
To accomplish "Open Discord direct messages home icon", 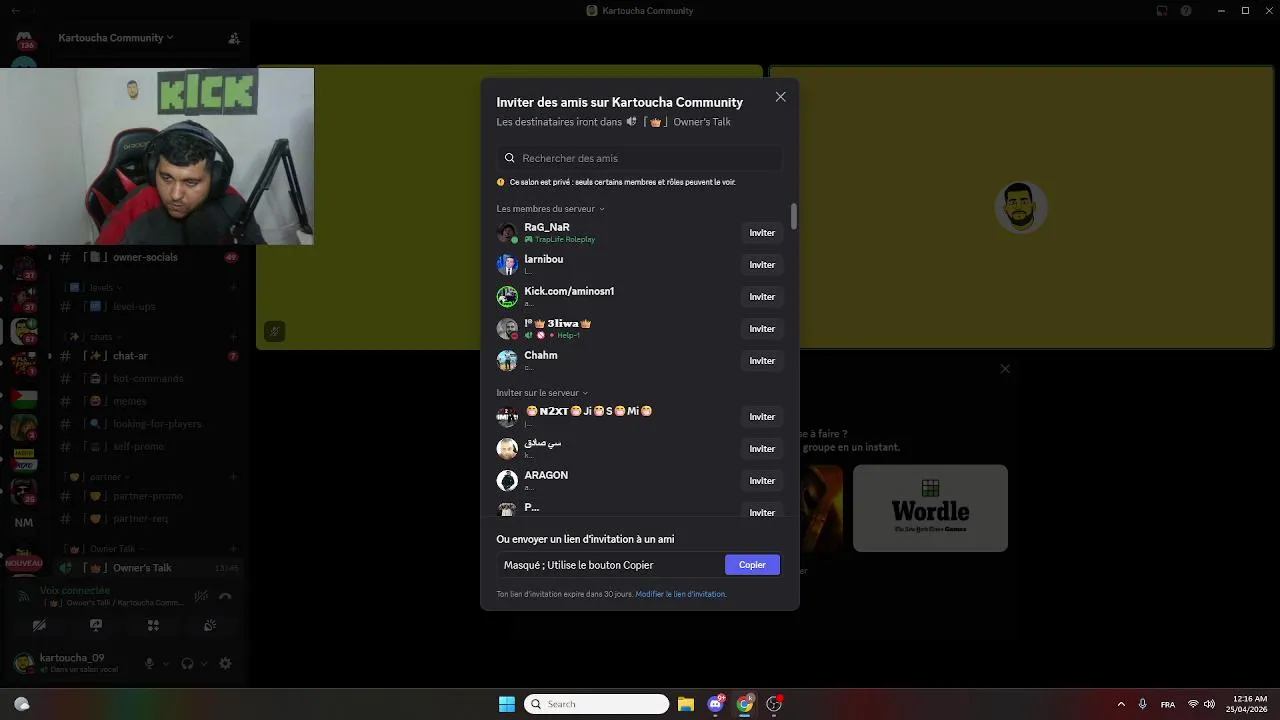I will pos(24,38).
